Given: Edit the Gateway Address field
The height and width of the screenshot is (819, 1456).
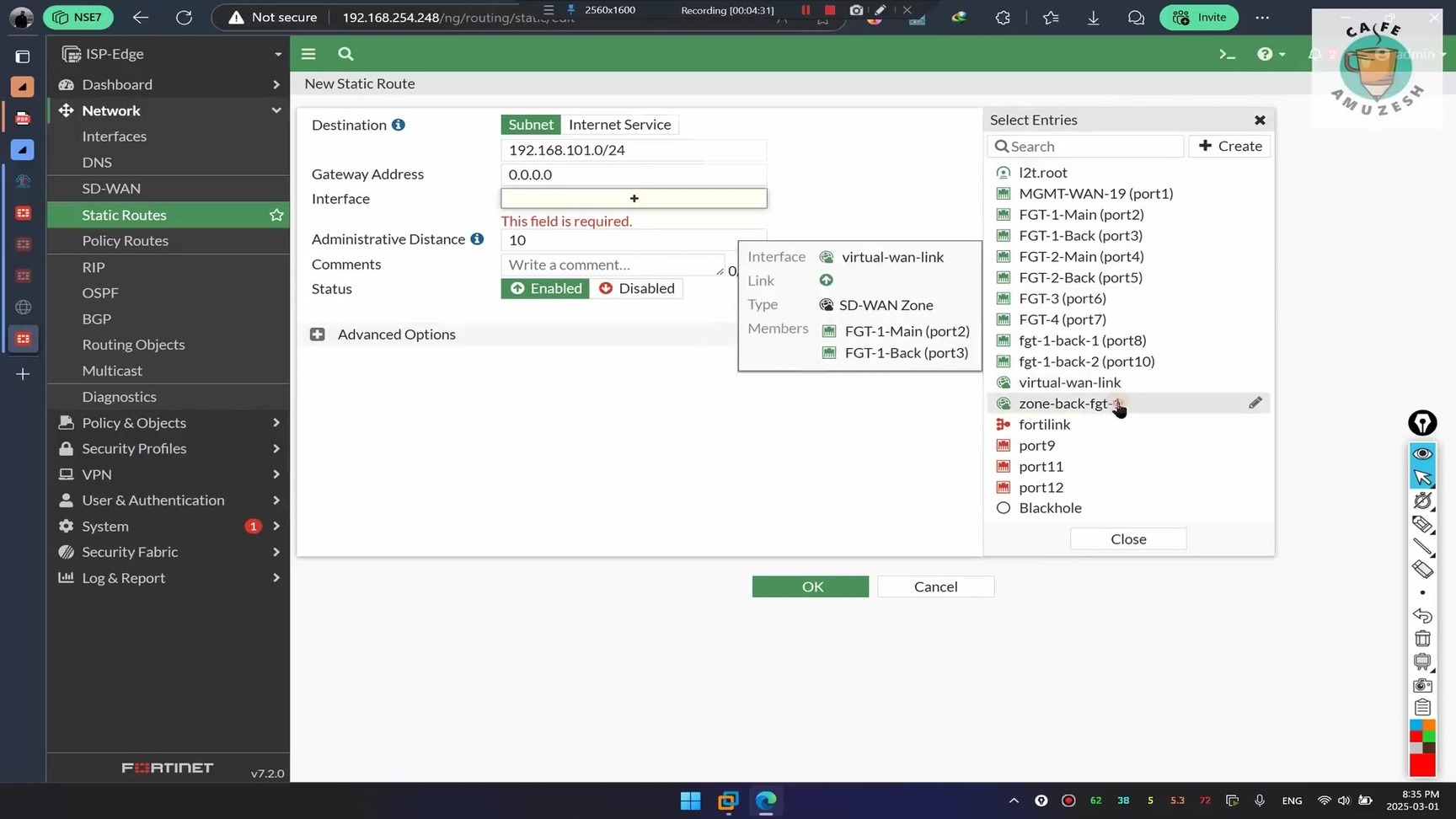Looking at the screenshot, I should click(634, 174).
